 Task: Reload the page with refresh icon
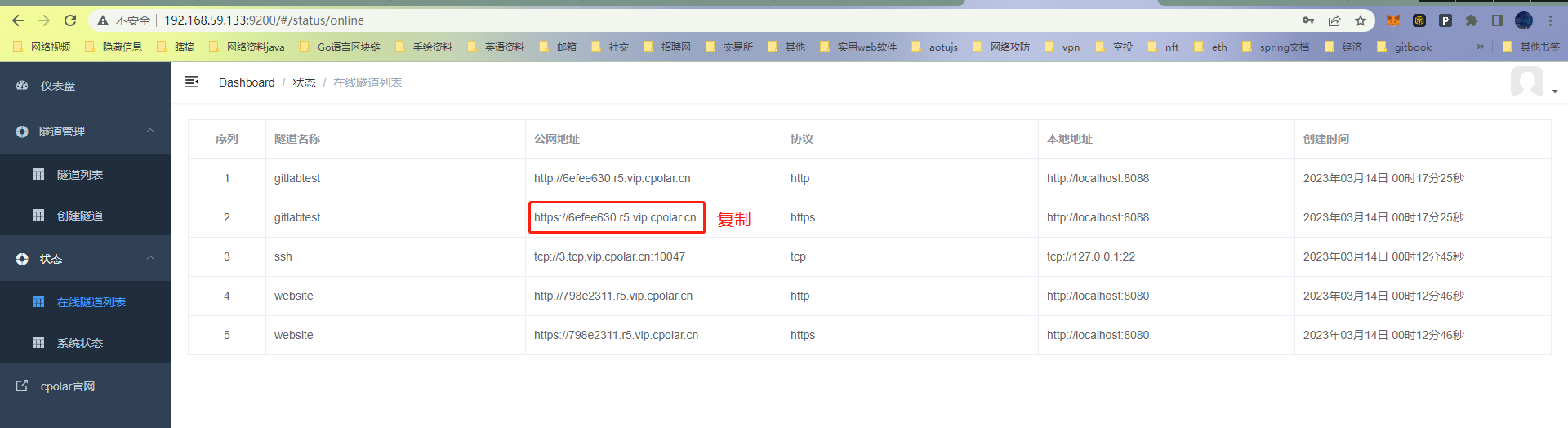70,20
